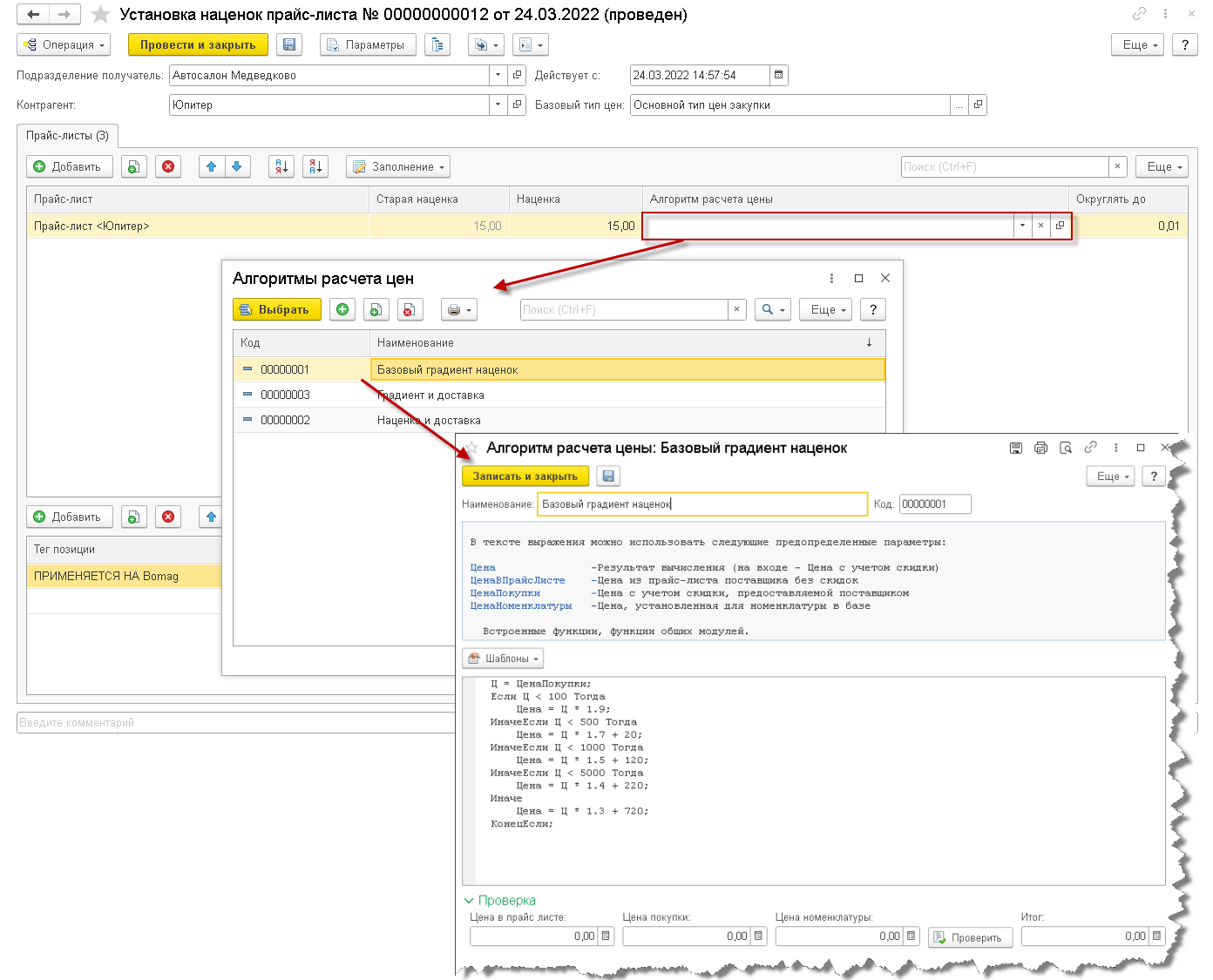Click Добавить above the price-list table

68,166
